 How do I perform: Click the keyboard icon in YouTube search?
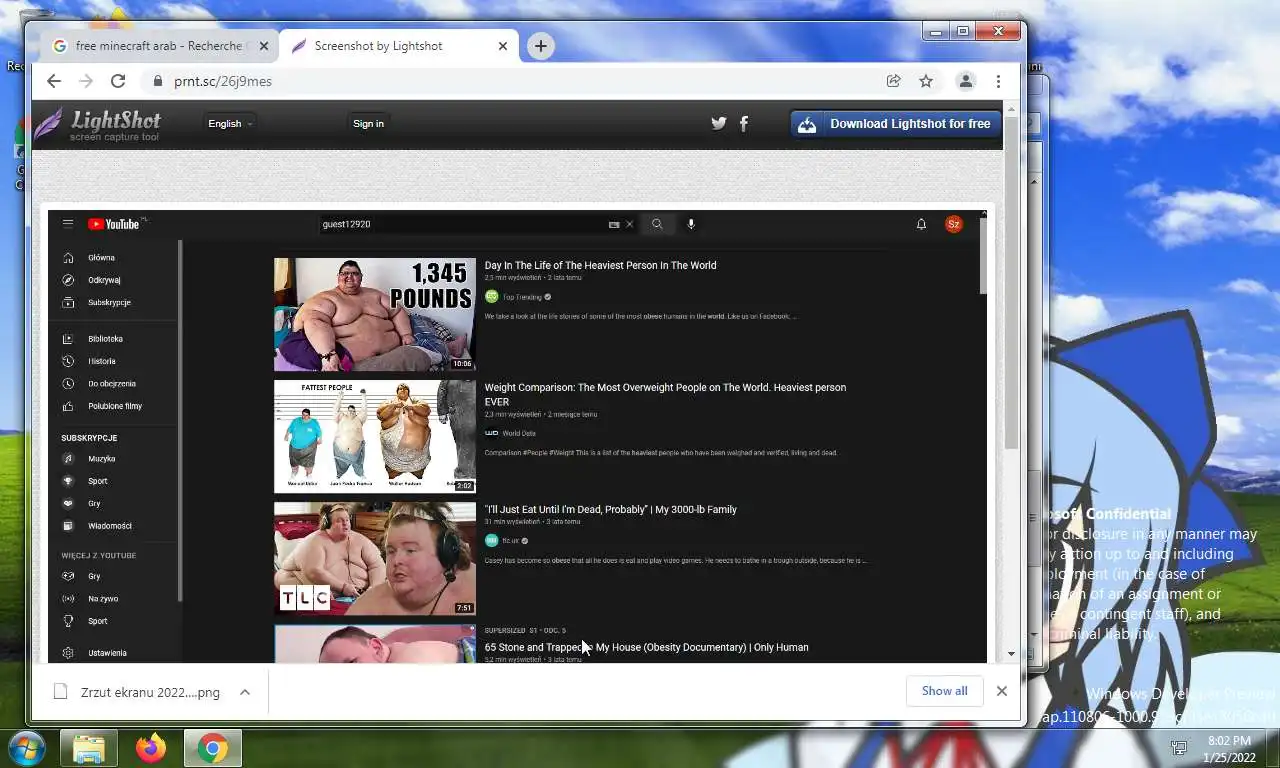click(614, 225)
